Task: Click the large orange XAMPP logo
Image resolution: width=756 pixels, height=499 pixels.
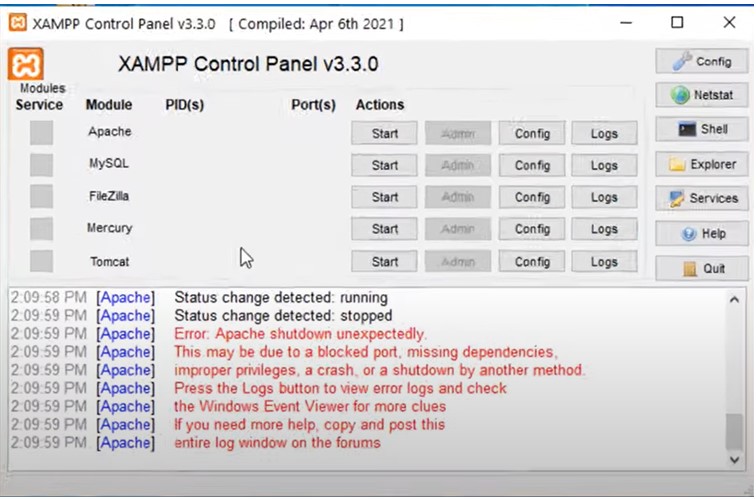Action: point(26,64)
